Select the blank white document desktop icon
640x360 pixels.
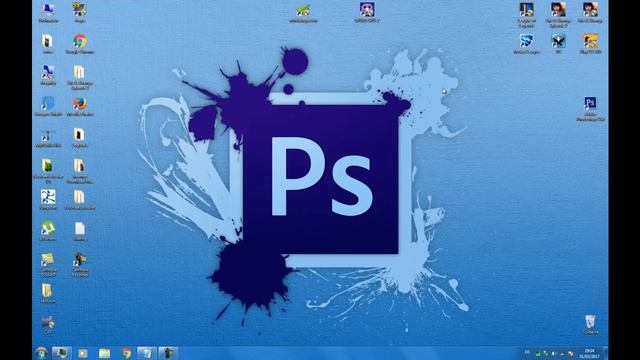(x=80, y=231)
